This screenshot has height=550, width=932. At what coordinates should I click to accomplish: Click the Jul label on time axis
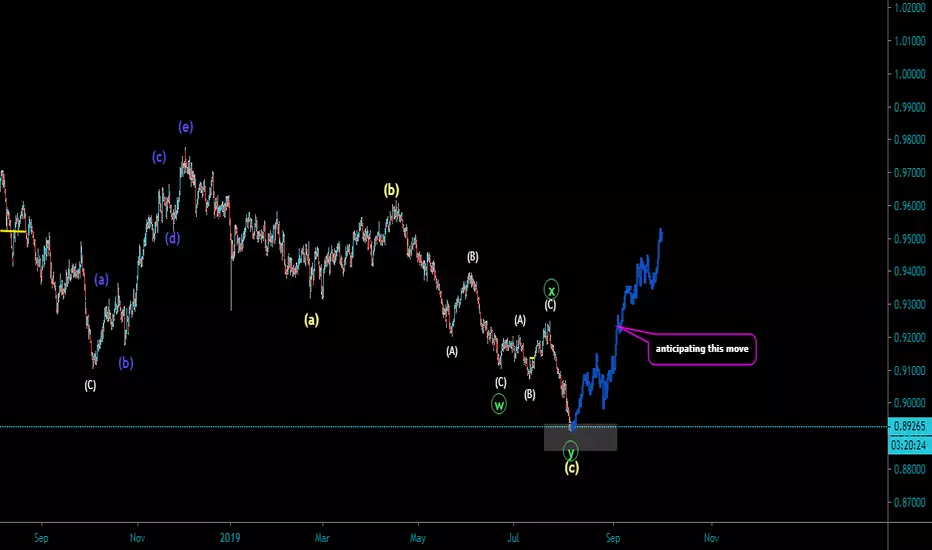tap(513, 538)
